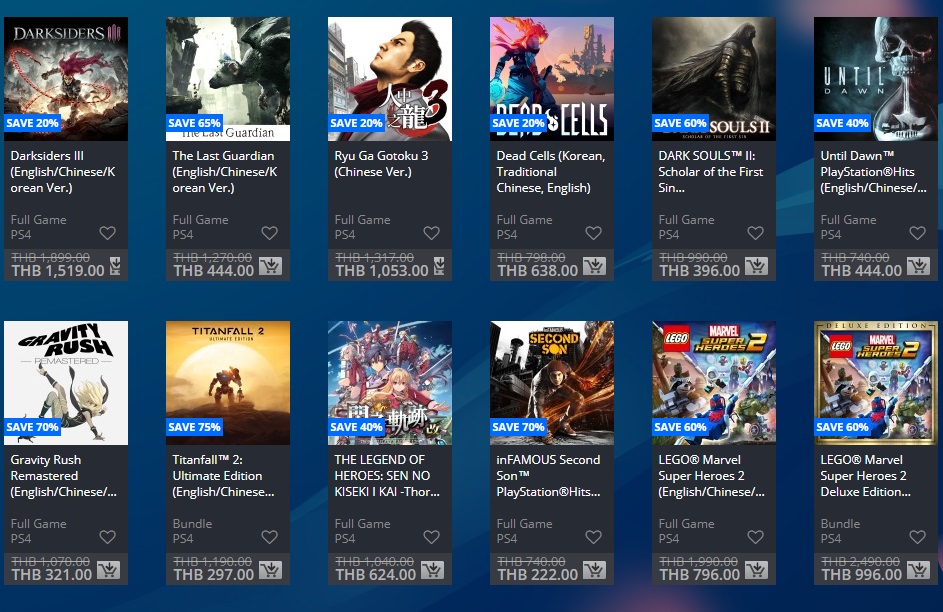Screen dimensions: 943x612
Task: Add LEGO Marvel Super Heroes 2 Full Game to cart
Action: tap(757, 570)
